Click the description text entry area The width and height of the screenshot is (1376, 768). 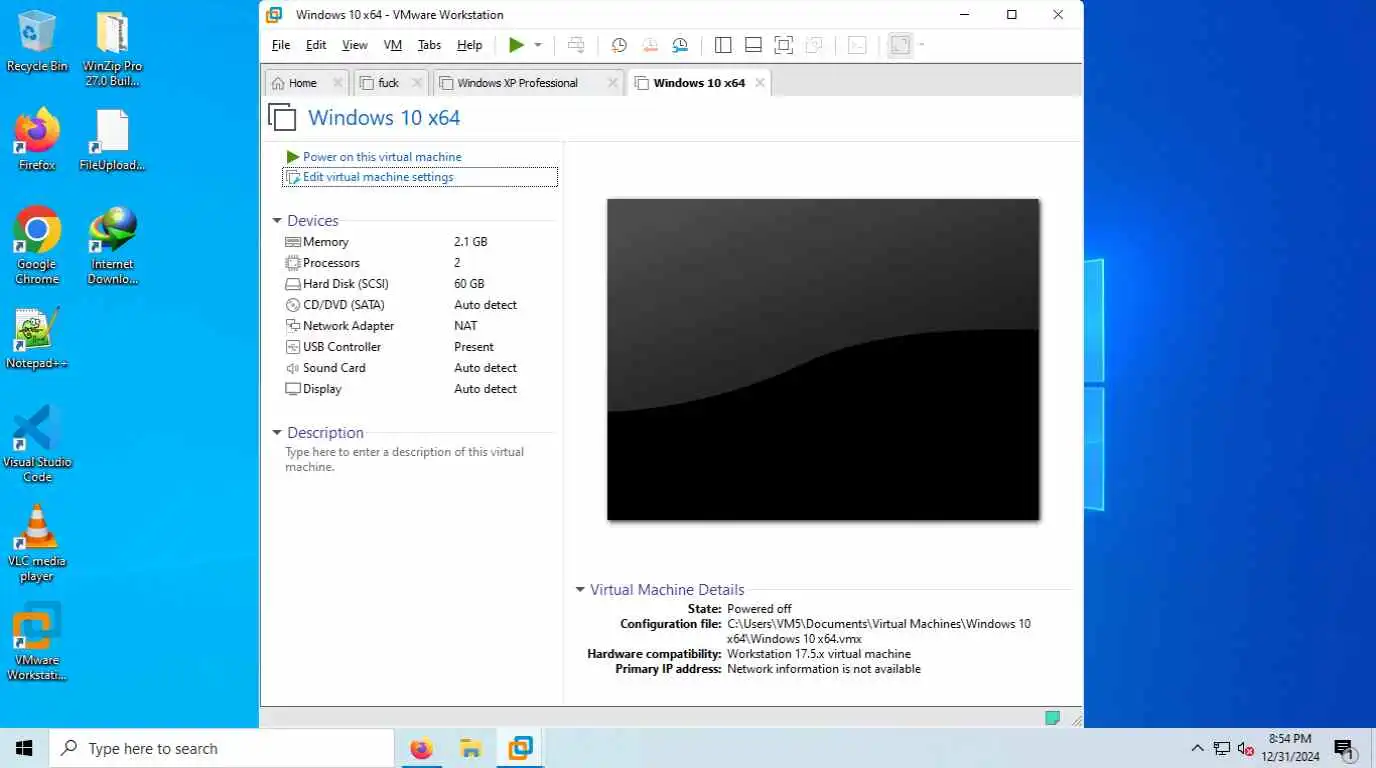point(405,459)
